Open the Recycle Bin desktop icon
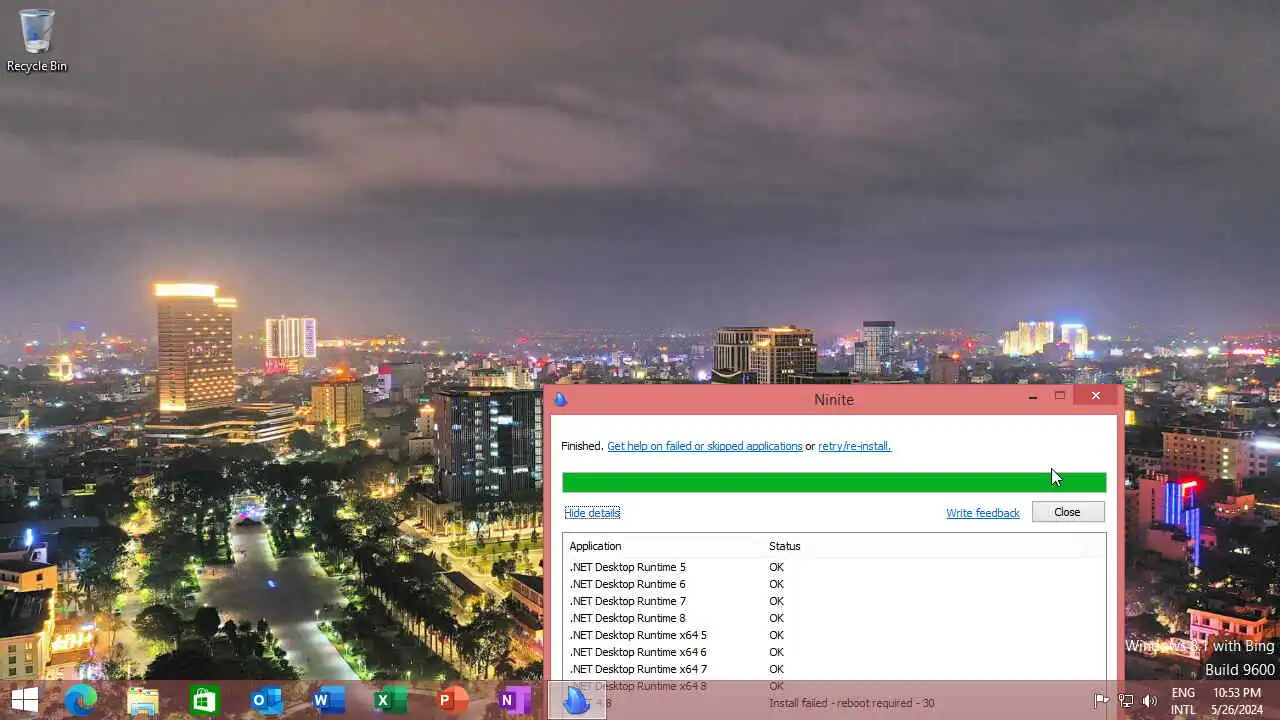The height and width of the screenshot is (720, 1280). pos(37,40)
